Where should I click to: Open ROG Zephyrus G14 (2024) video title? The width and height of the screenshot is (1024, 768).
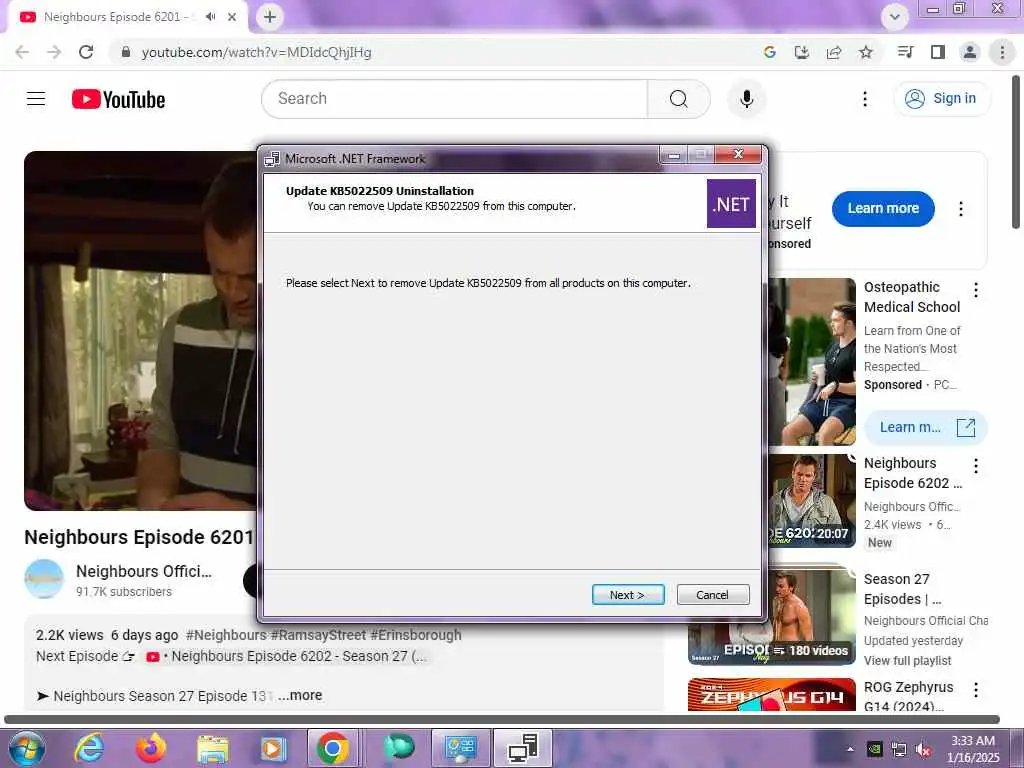click(x=908, y=696)
